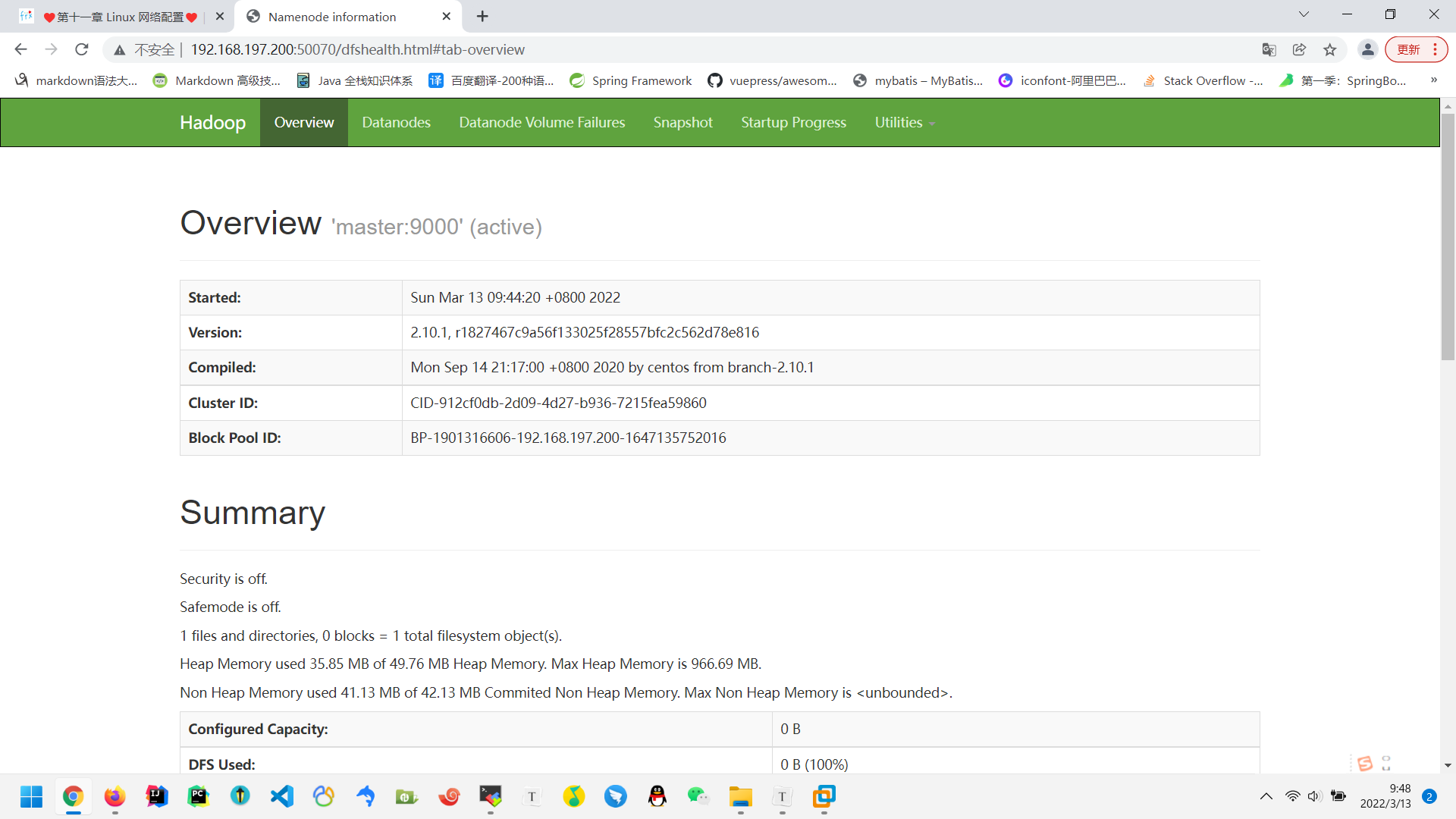Show hidden system tray icons
The image size is (1456, 819).
click(1266, 796)
